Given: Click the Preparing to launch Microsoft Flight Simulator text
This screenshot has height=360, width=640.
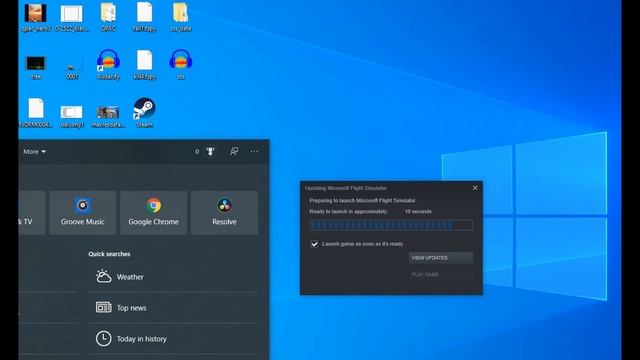Looking at the screenshot, I should click(x=362, y=200).
